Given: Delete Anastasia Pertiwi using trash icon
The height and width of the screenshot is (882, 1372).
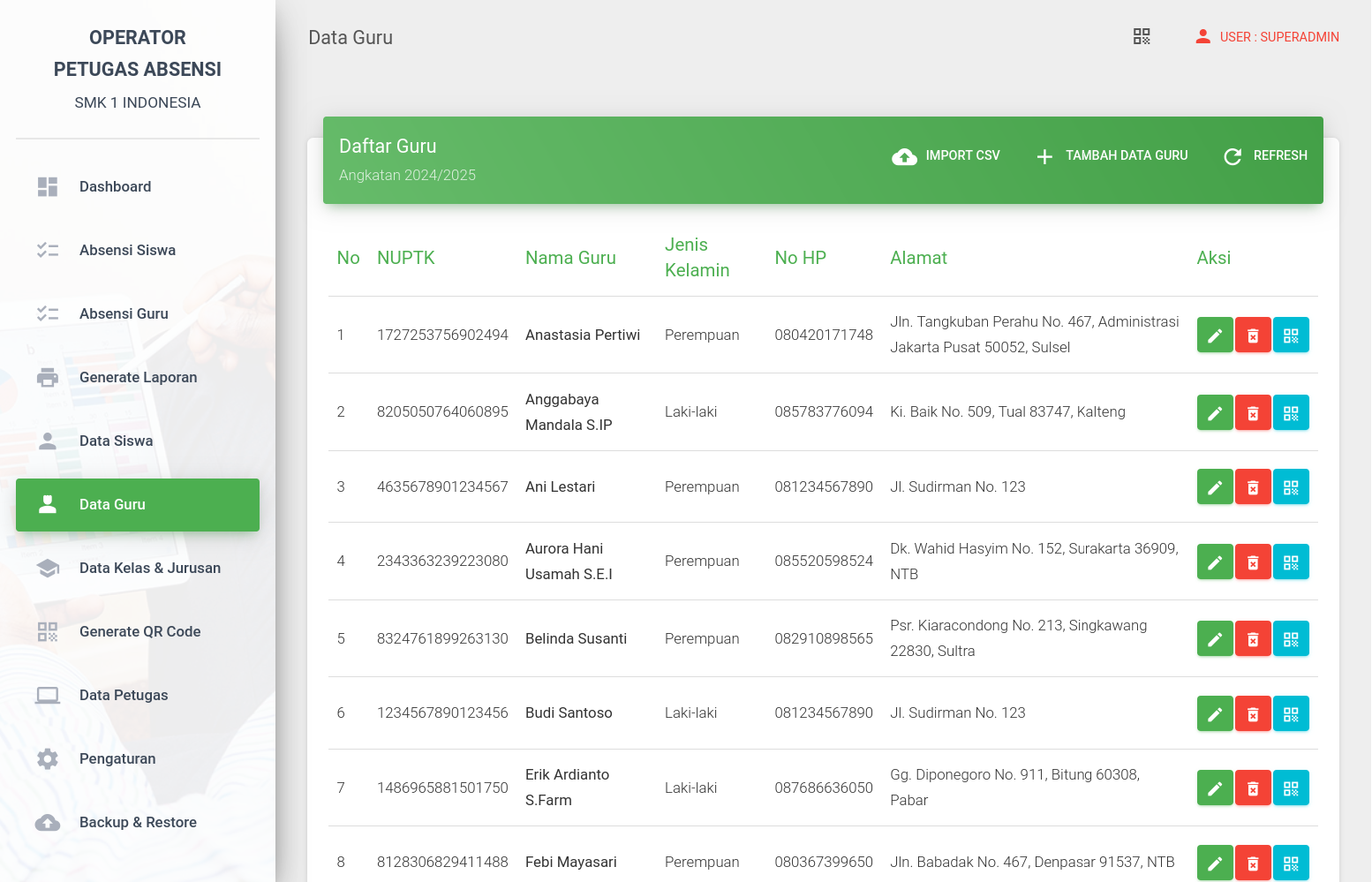Looking at the screenshot, I should point(1253,335).
